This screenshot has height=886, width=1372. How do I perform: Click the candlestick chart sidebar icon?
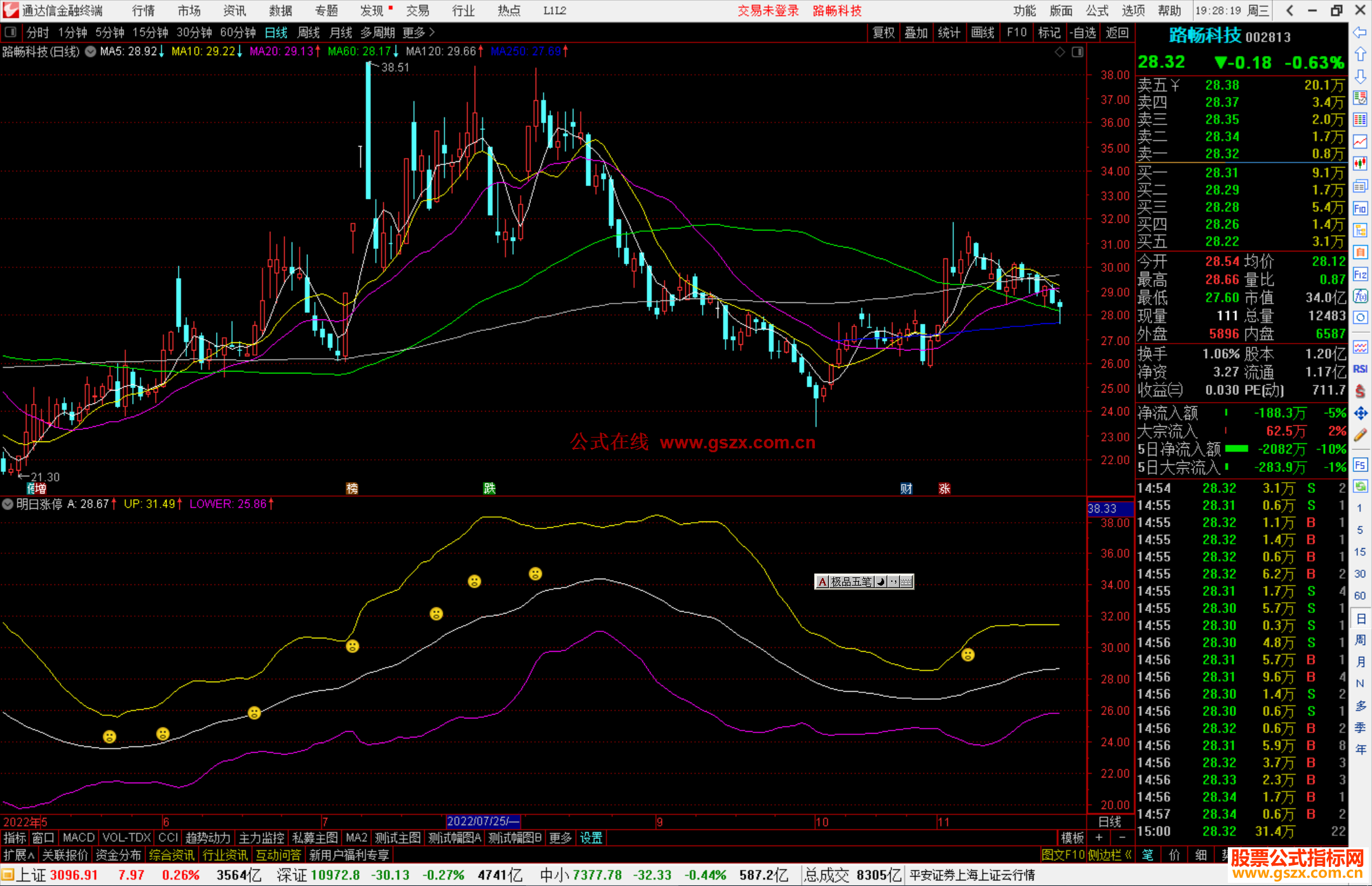1360,164
